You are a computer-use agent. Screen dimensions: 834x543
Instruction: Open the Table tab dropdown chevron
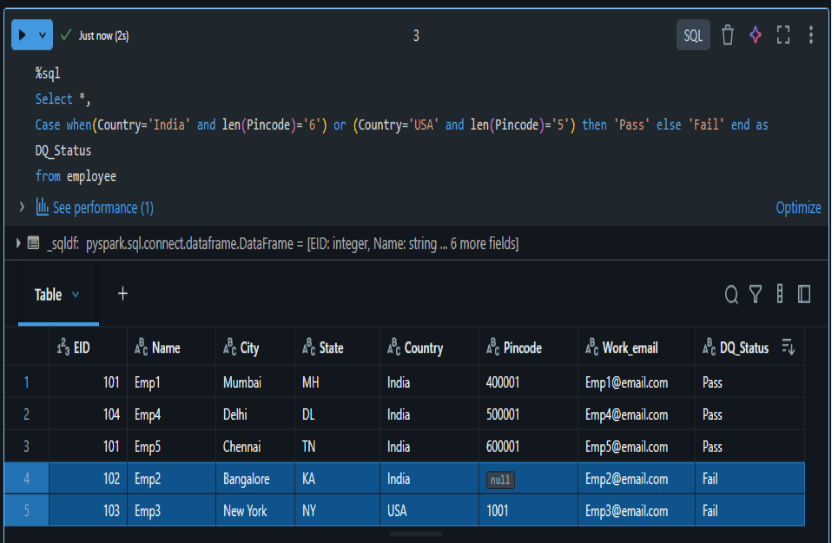pyautogui.click(x=76, y=294)
